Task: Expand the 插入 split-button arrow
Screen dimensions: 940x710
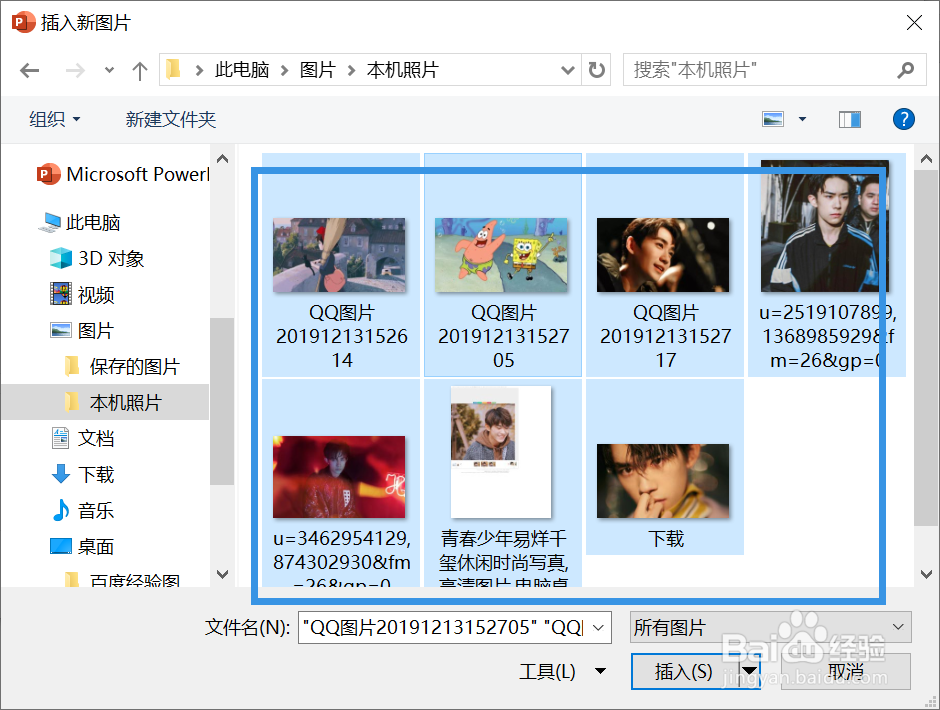Action: pos(748,671)
